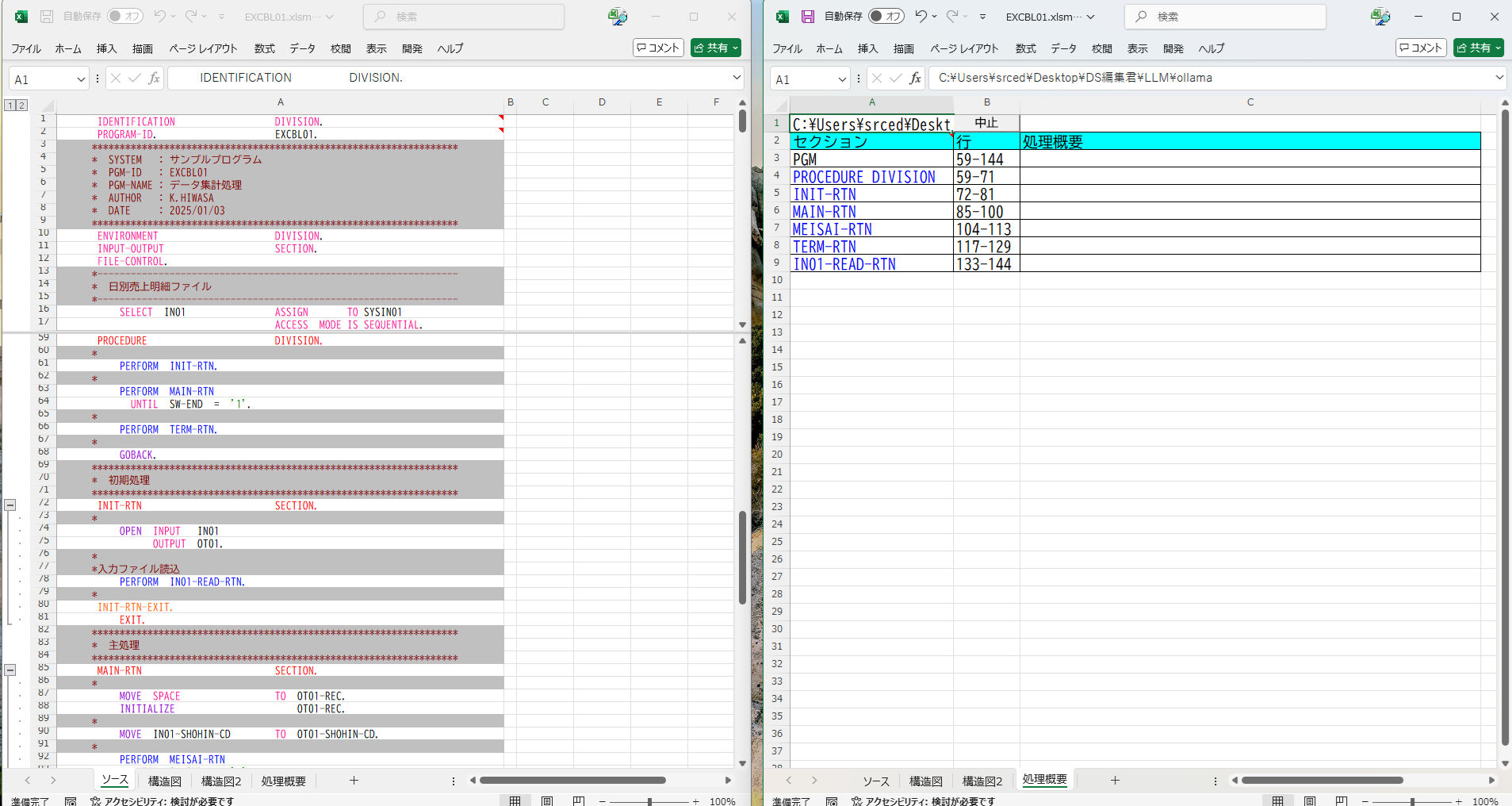
Task: Click Insert Function fx icon in right window
Action: (x=915, y=78)
